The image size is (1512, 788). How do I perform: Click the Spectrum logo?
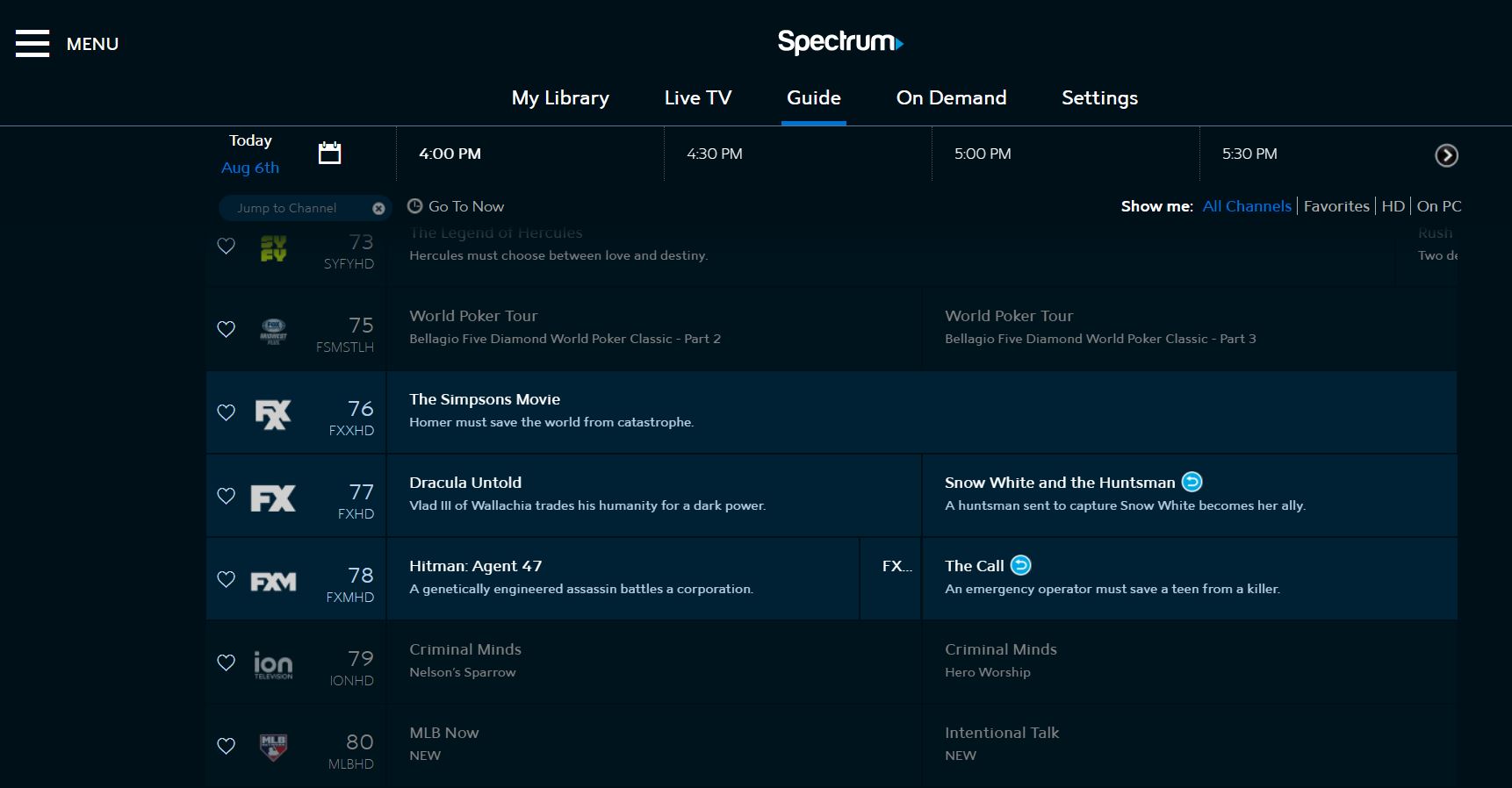(x=840, y=41)
